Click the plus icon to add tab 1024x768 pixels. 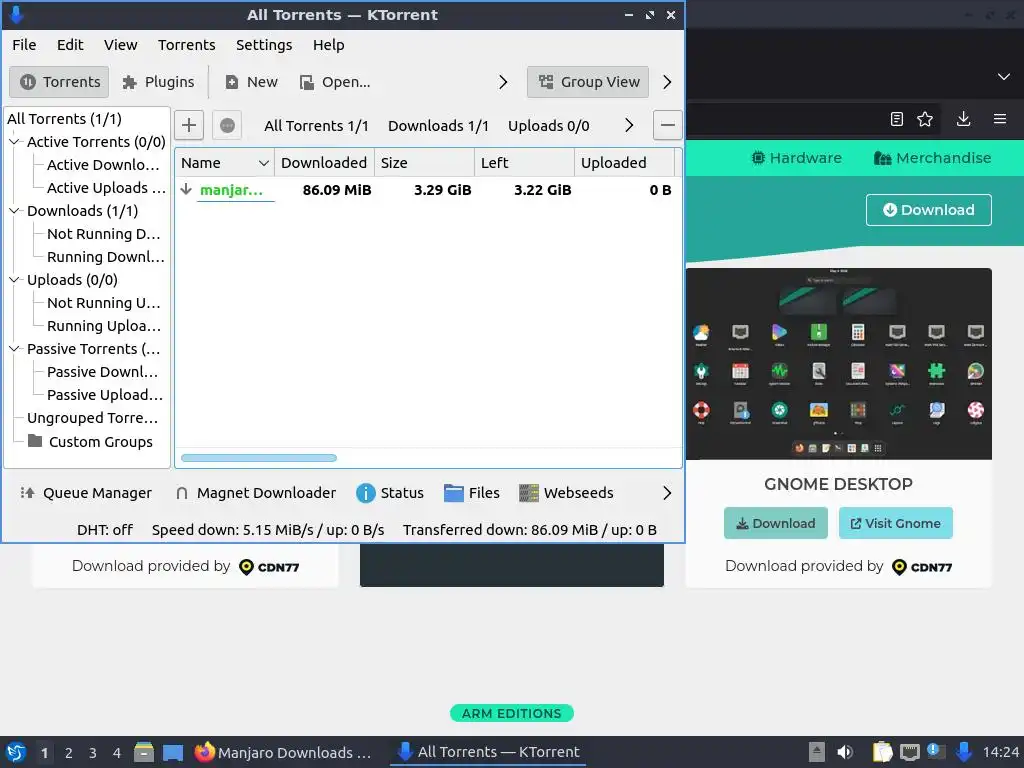(189, 125)
